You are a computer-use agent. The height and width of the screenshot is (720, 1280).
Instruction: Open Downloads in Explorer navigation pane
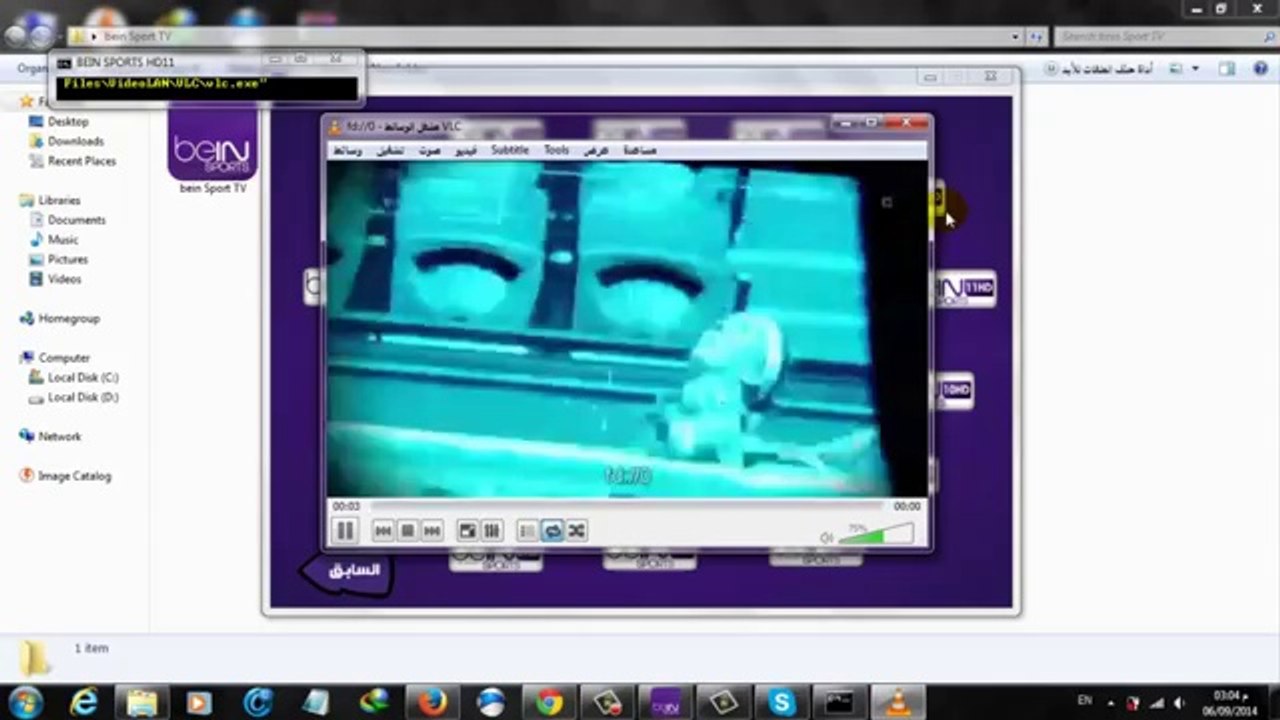point(75,141)
